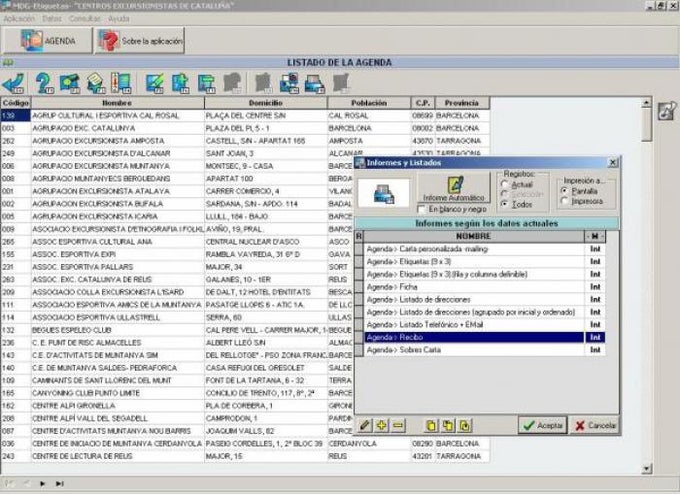Click the green tag search toolbar icon
680x494 pixels.
[70, 82]
